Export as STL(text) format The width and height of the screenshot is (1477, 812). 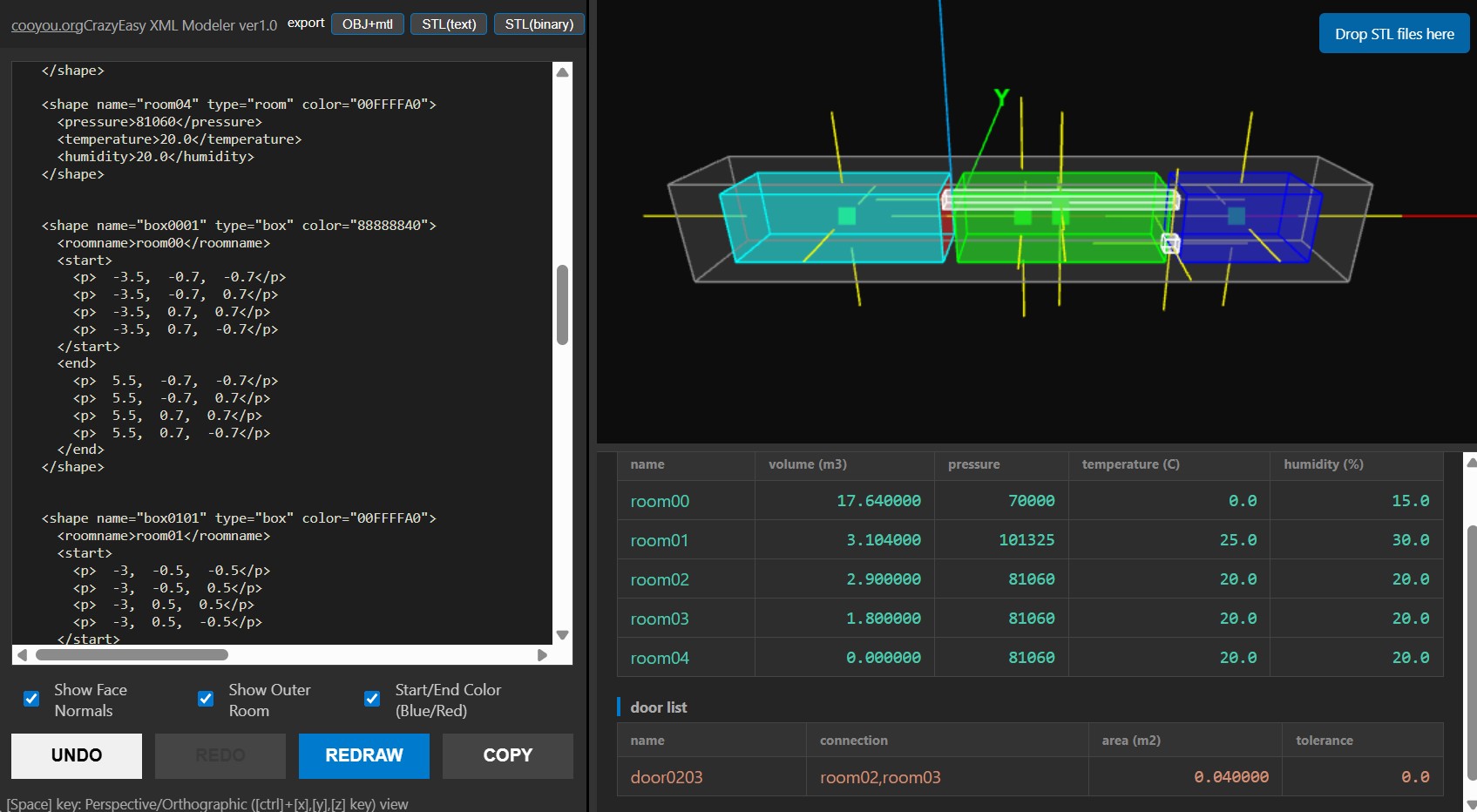click(449, 24)
